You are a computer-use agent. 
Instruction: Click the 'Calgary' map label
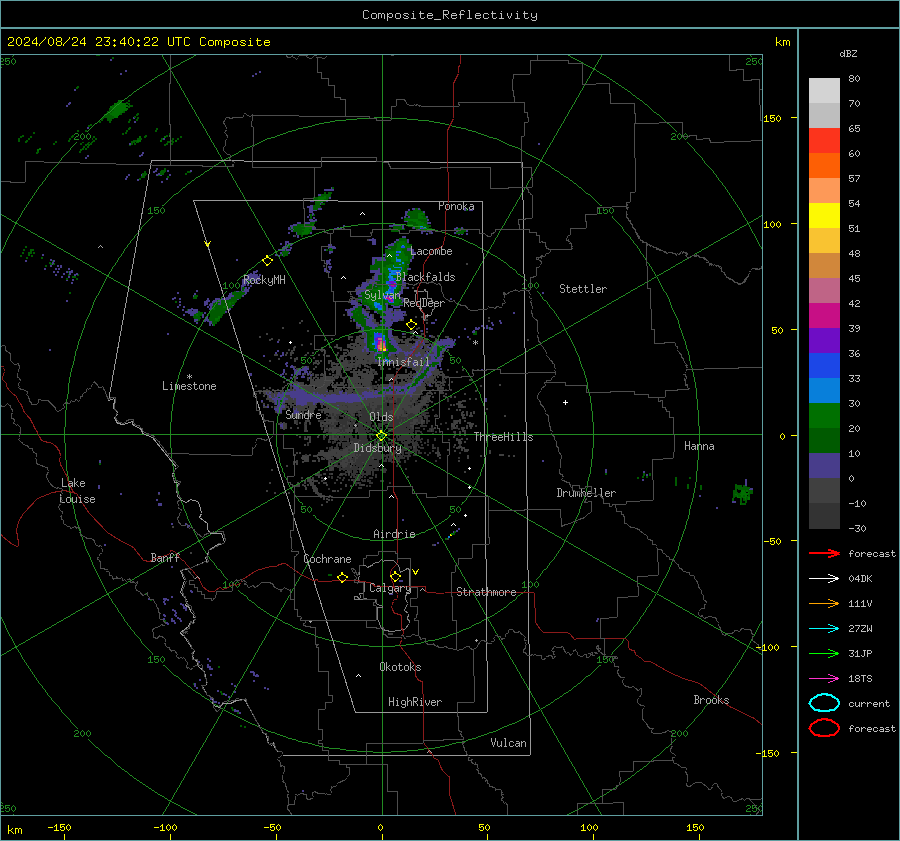(x=390, y=588)
